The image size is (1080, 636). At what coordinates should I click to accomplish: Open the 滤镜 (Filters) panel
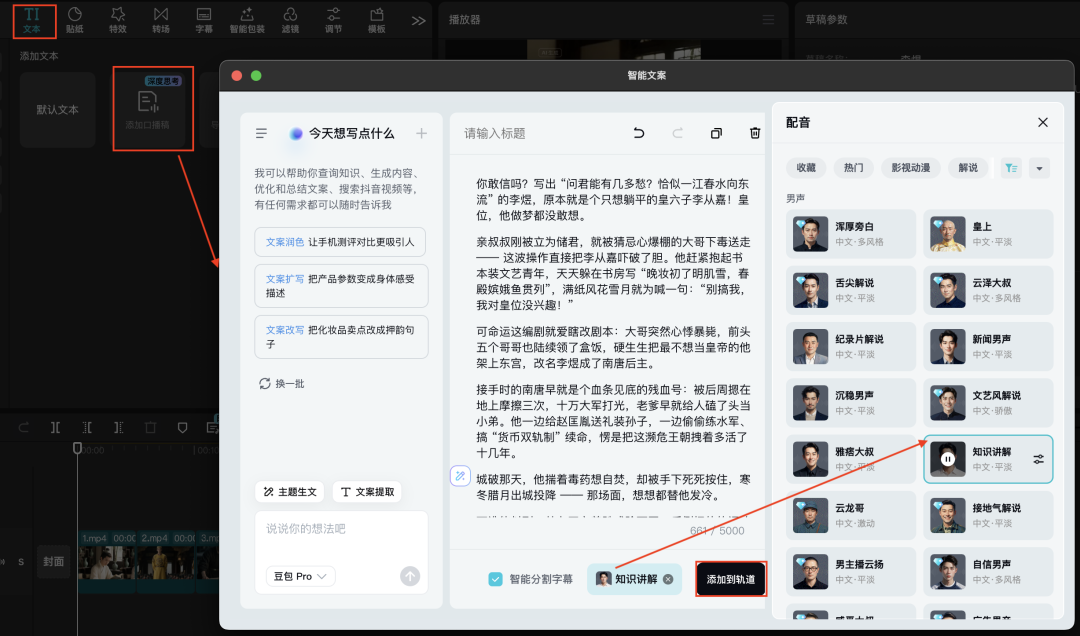[x=290, y=18]
